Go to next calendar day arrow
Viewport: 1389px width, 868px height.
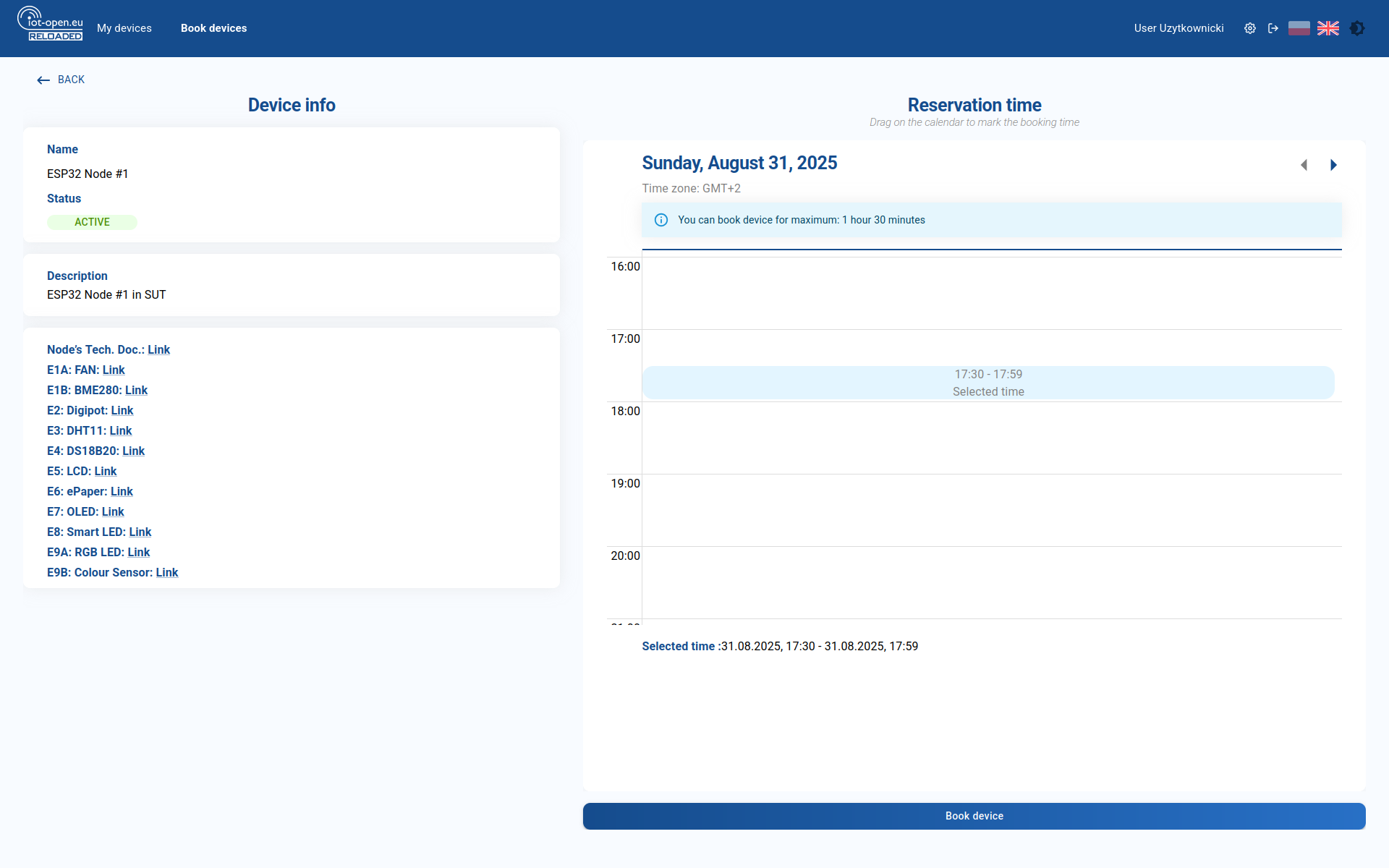[1333, 165]
